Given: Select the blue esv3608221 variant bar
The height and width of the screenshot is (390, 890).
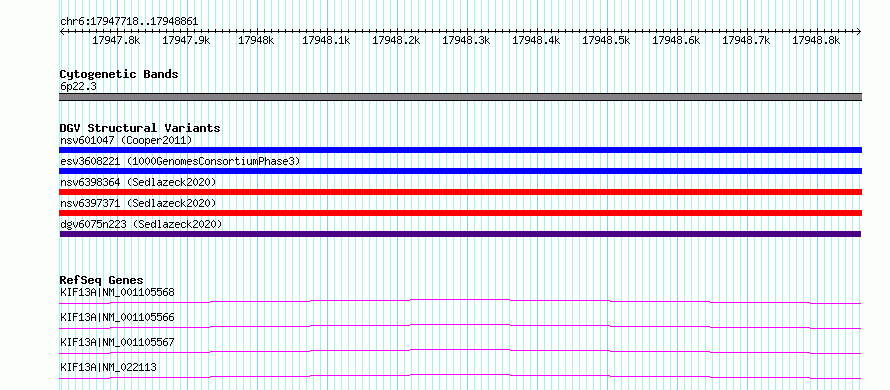Looking at the screenshot, I should click(x=460, y=171).
